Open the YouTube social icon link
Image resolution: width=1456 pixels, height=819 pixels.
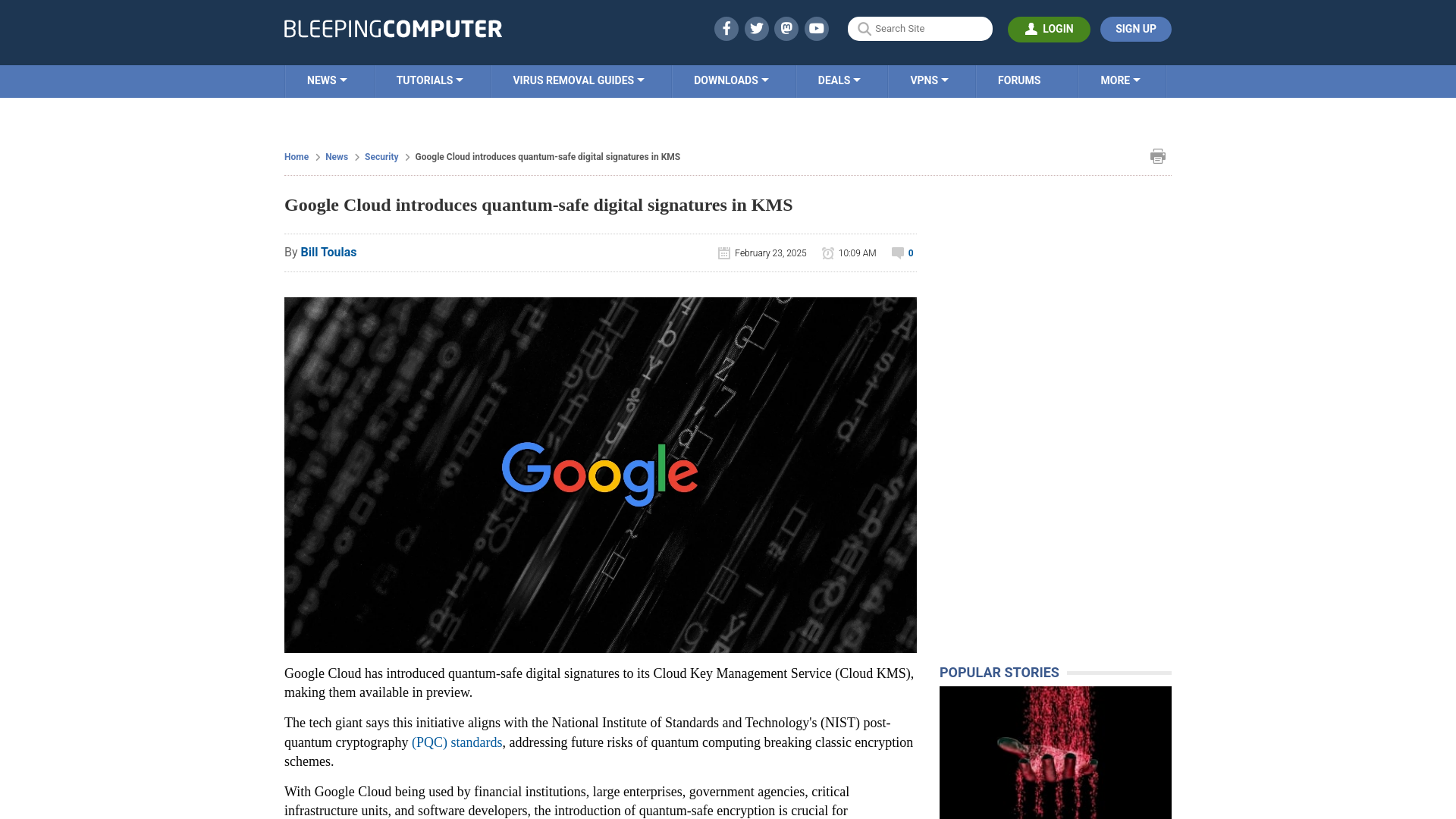tap(817, 28)
